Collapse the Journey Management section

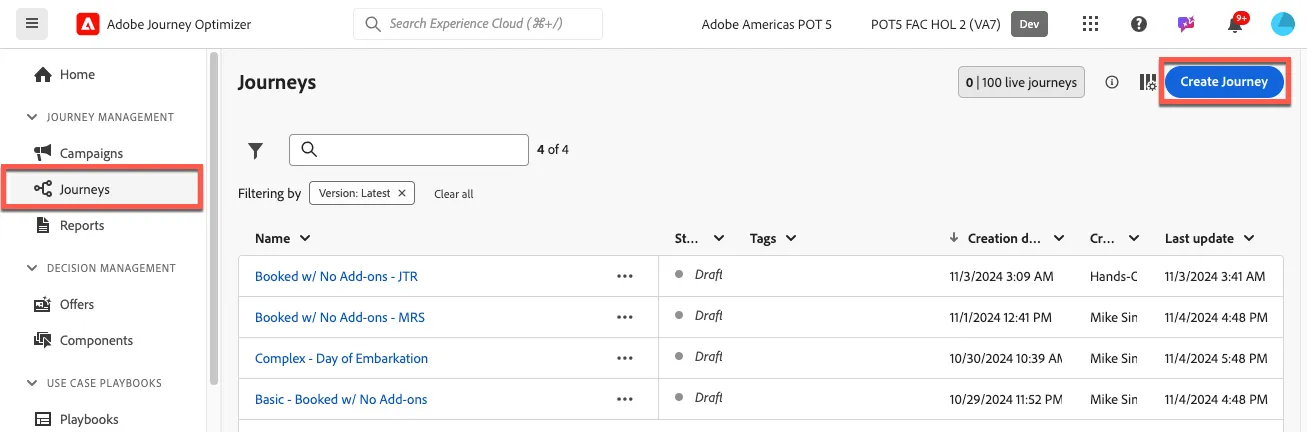pos(32,117)
